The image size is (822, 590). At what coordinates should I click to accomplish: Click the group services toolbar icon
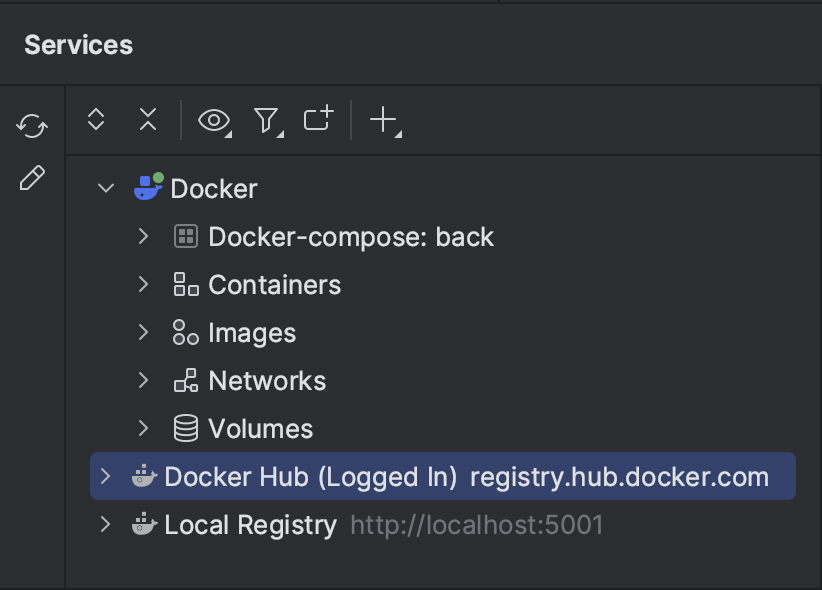coord(318,119)
